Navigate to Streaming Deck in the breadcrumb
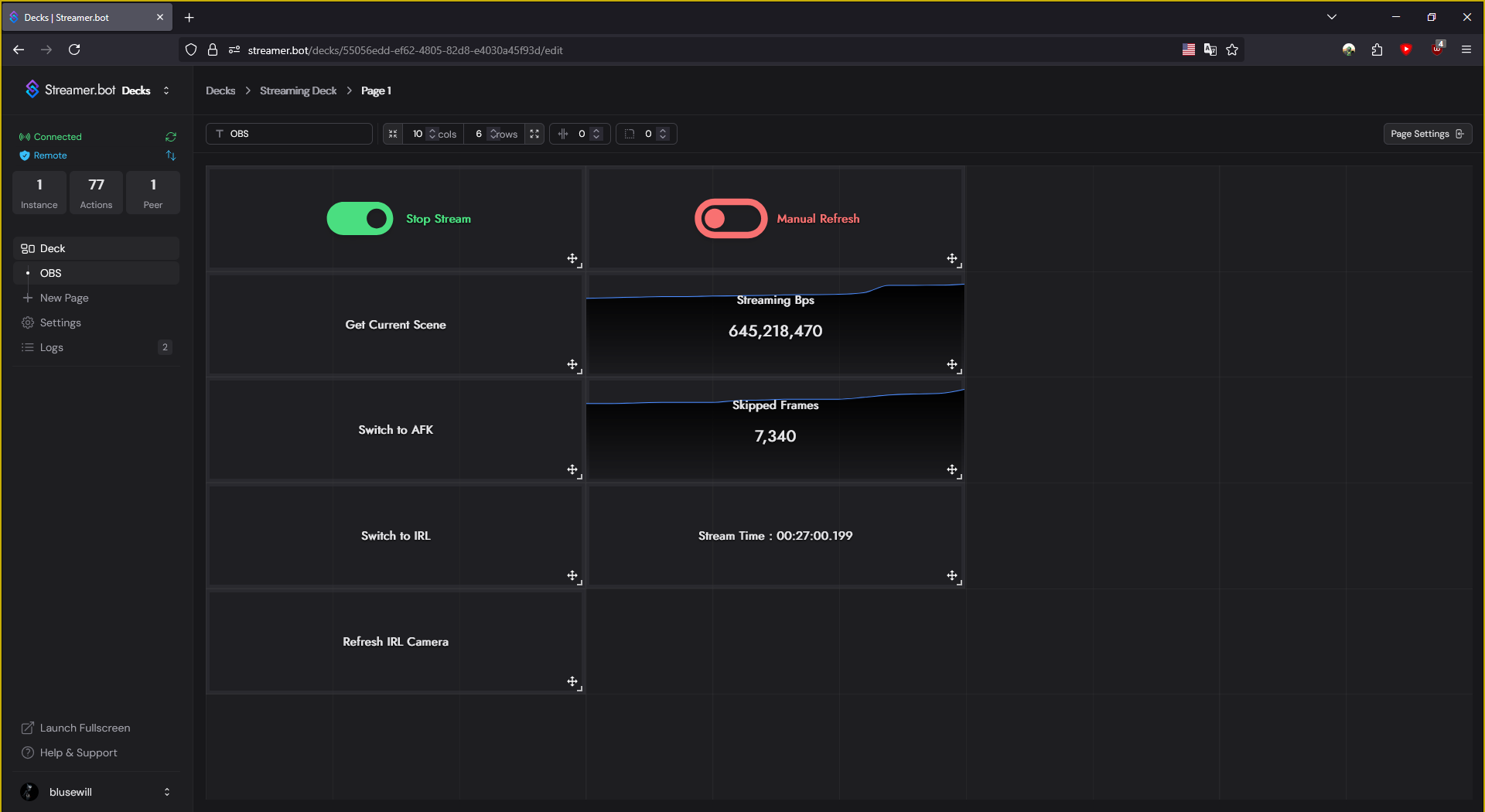 297,90
